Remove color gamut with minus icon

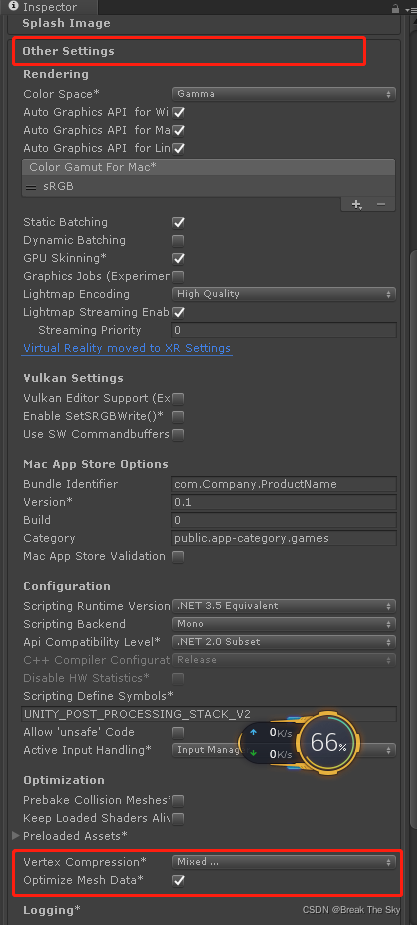pos(381,204)
